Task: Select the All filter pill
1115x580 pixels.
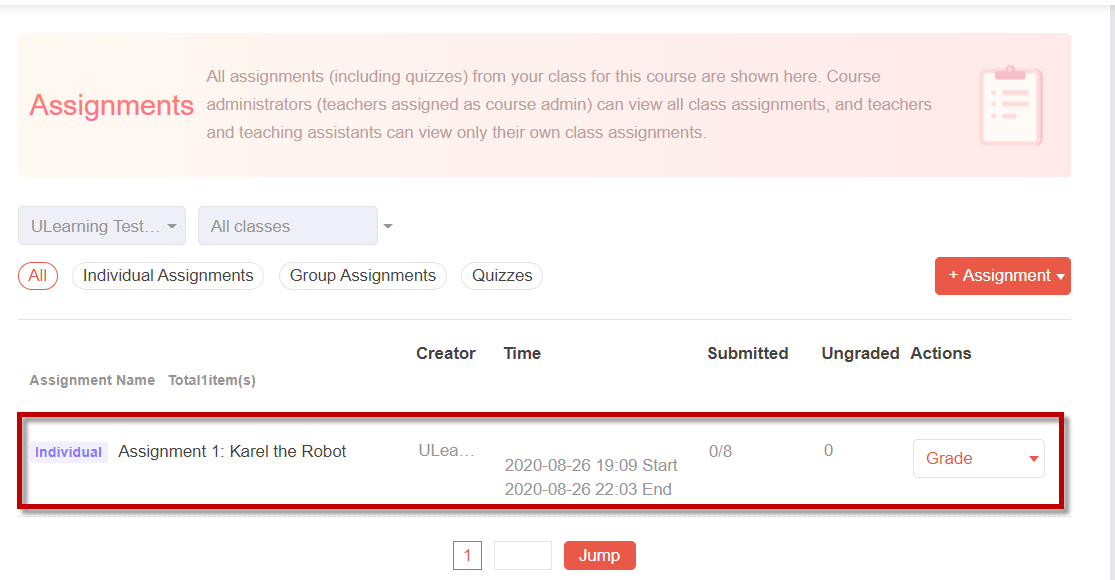Action: tap(38, 276)
